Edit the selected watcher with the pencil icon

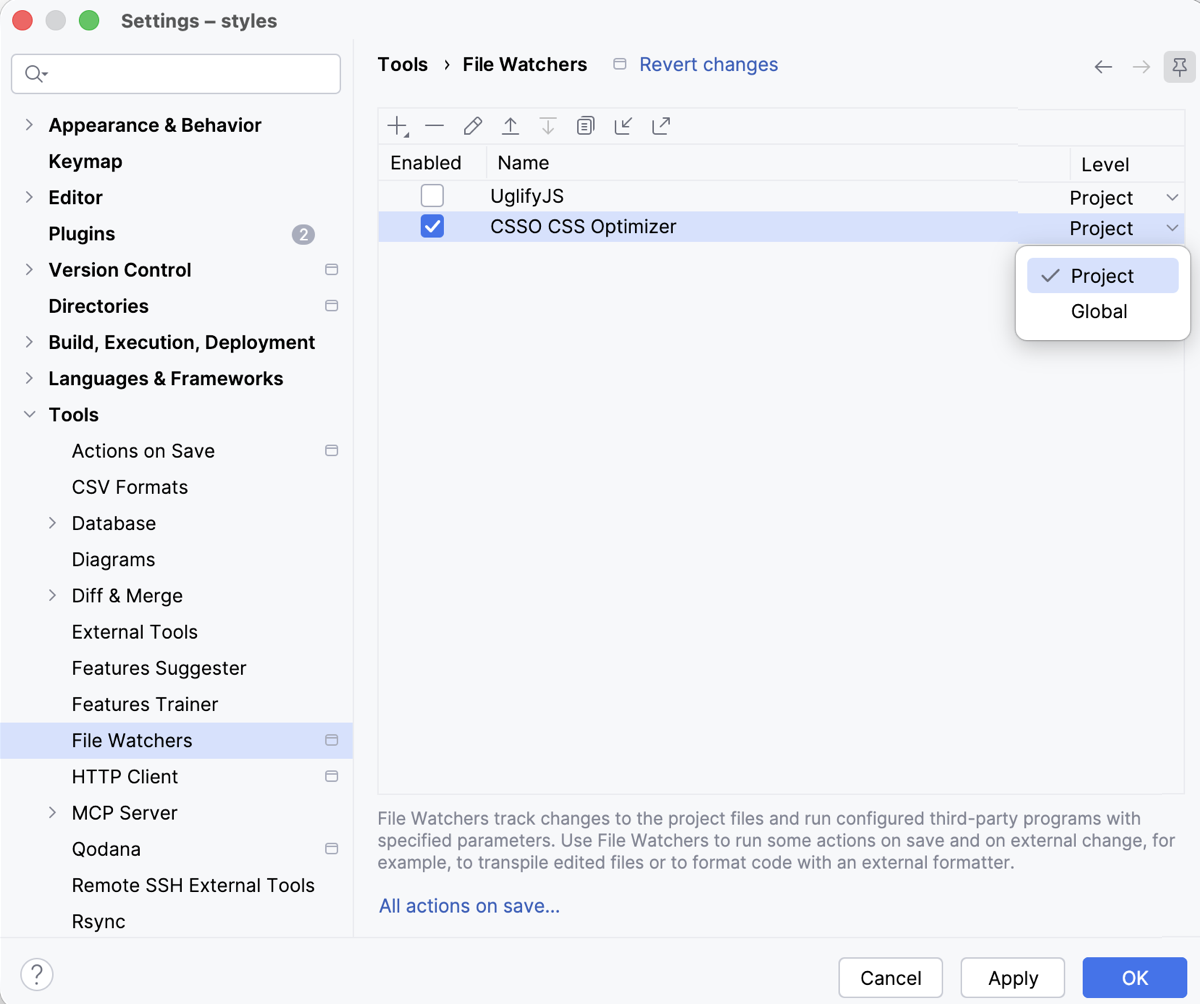473,126
